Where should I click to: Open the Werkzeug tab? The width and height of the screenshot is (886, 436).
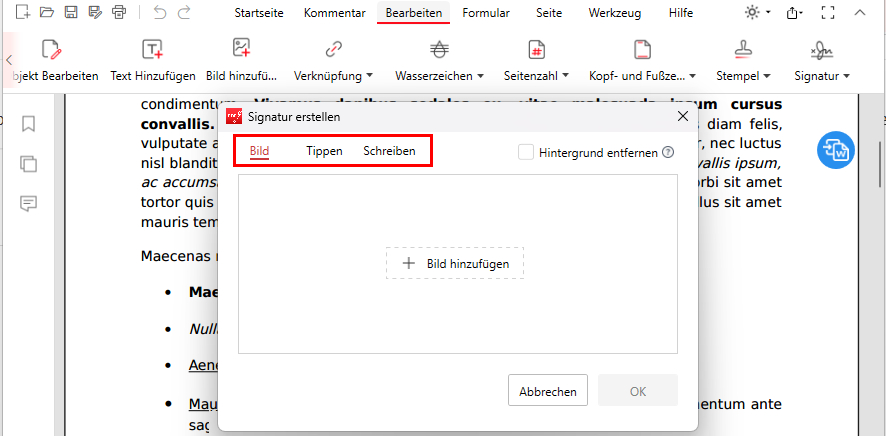[614, 13]
